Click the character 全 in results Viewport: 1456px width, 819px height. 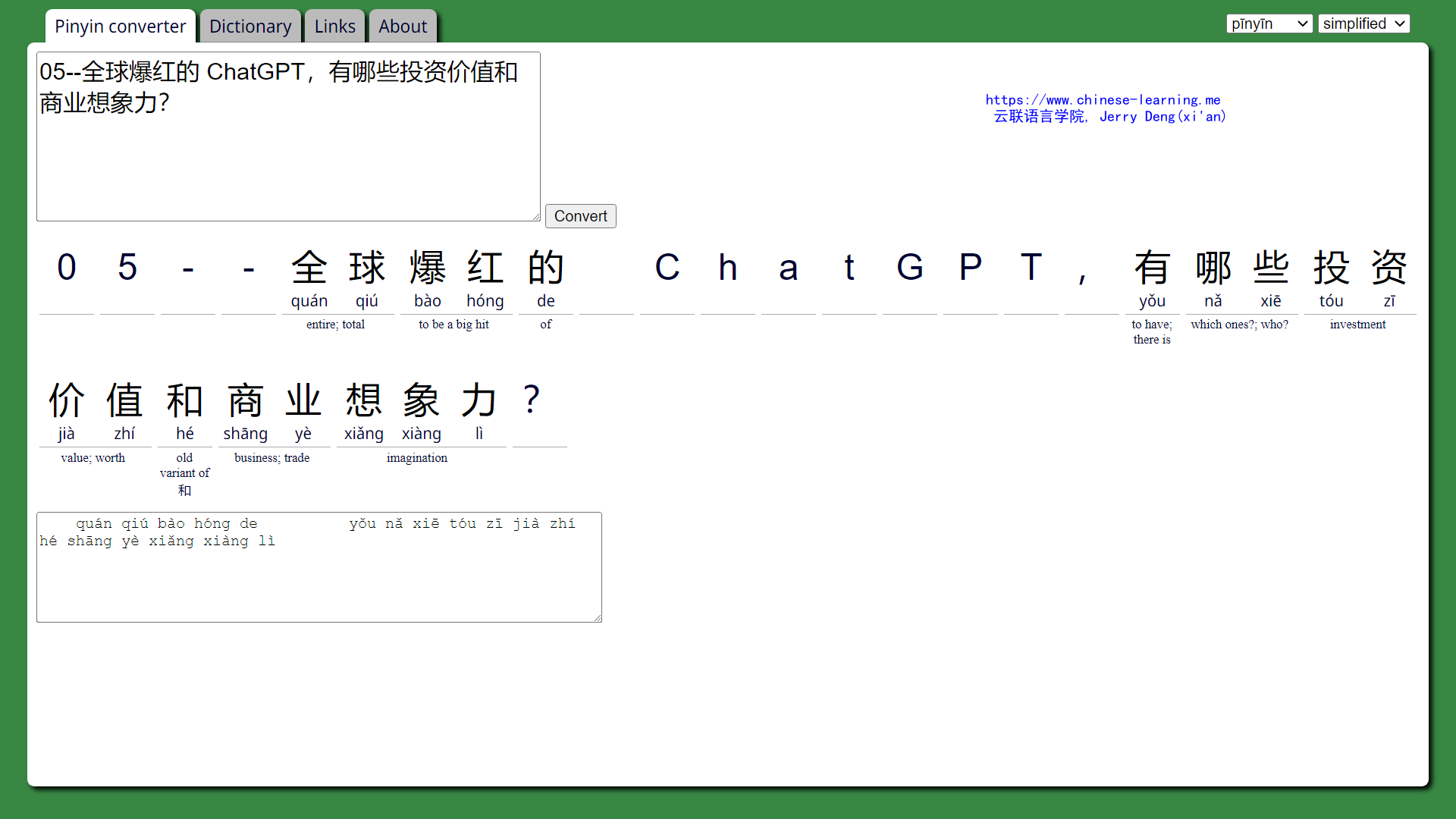click(309, 268)
